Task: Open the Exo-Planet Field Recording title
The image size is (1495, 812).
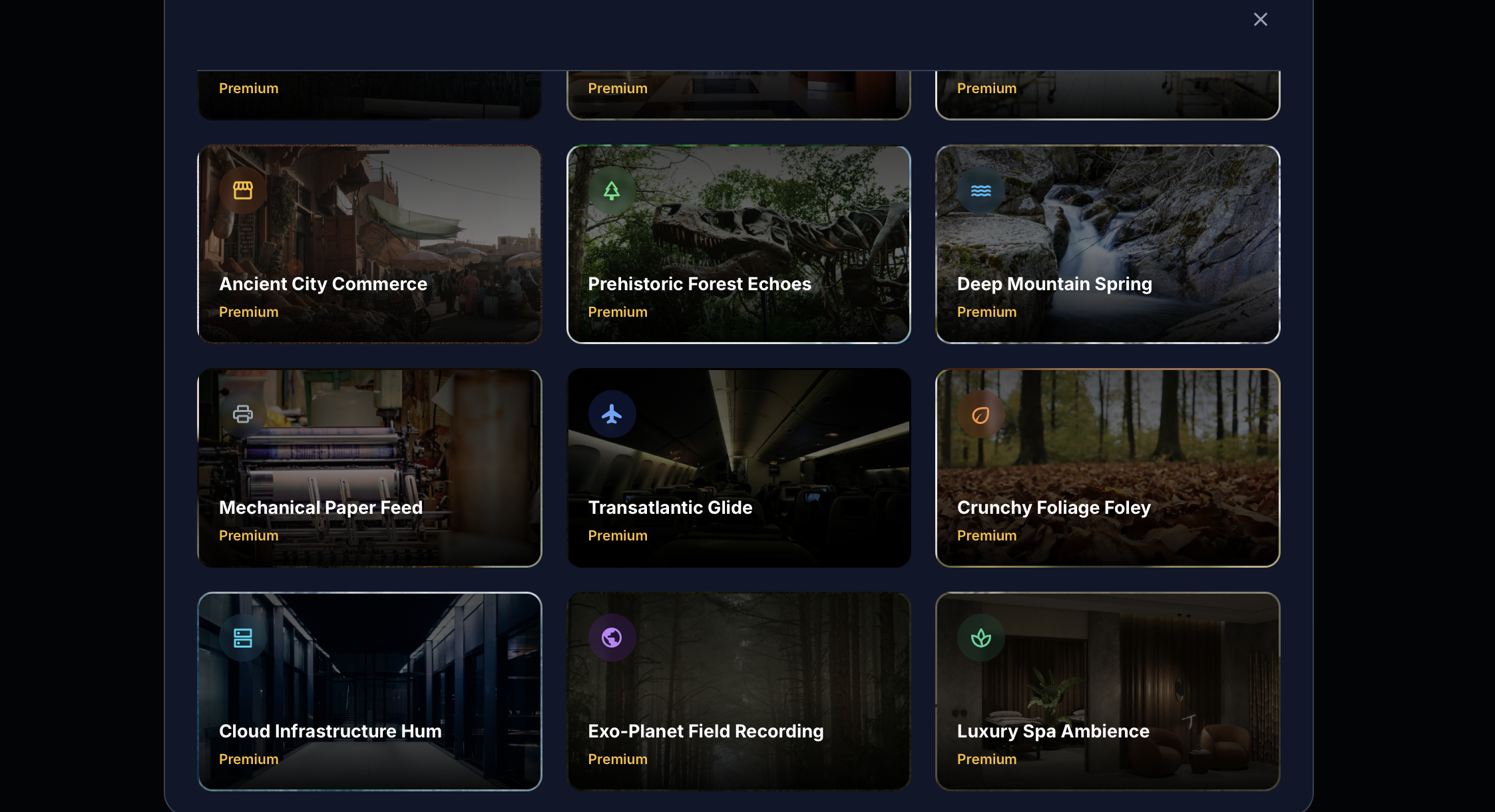Action: click(706, 731)
